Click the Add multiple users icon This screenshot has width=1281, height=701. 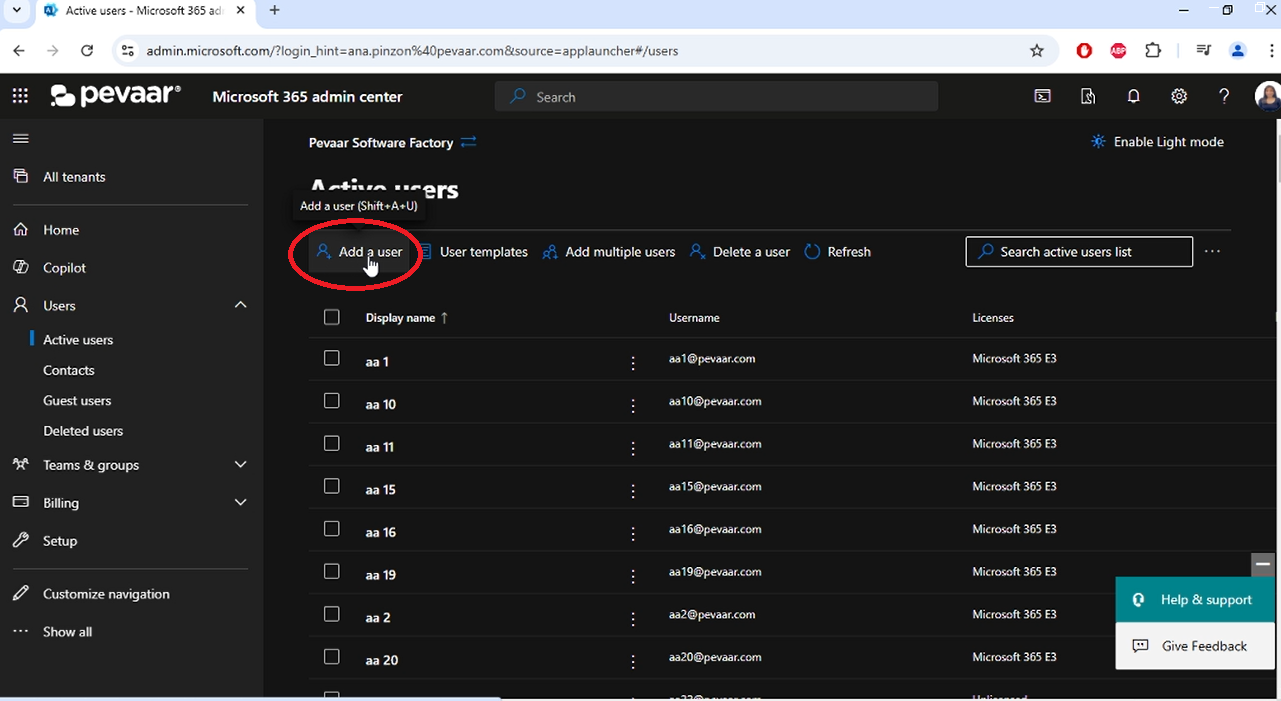pyautogui.click(x=550, y=252)
